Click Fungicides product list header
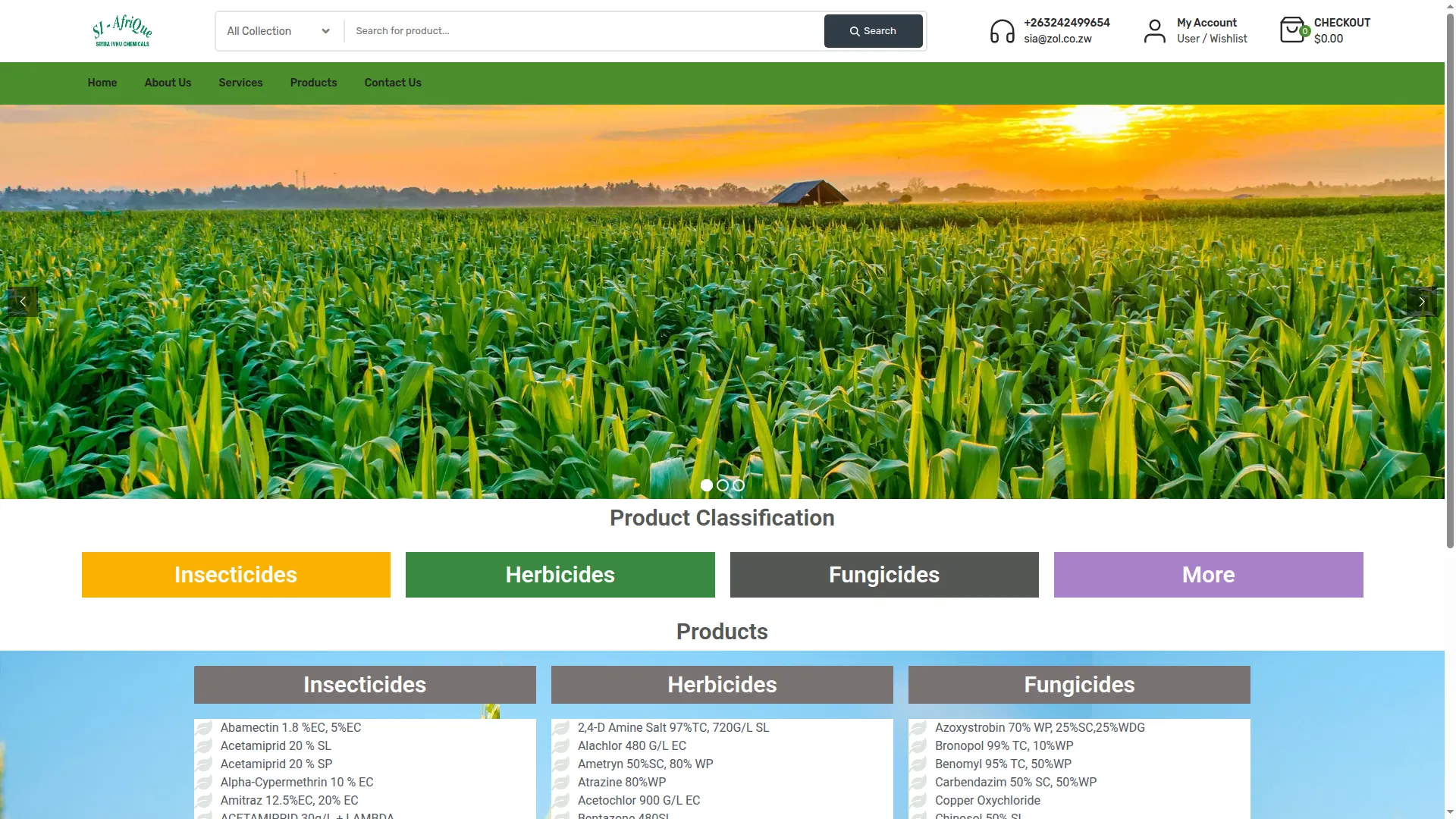Screen dimensions: 1456x819 [x=1079, y=685]
